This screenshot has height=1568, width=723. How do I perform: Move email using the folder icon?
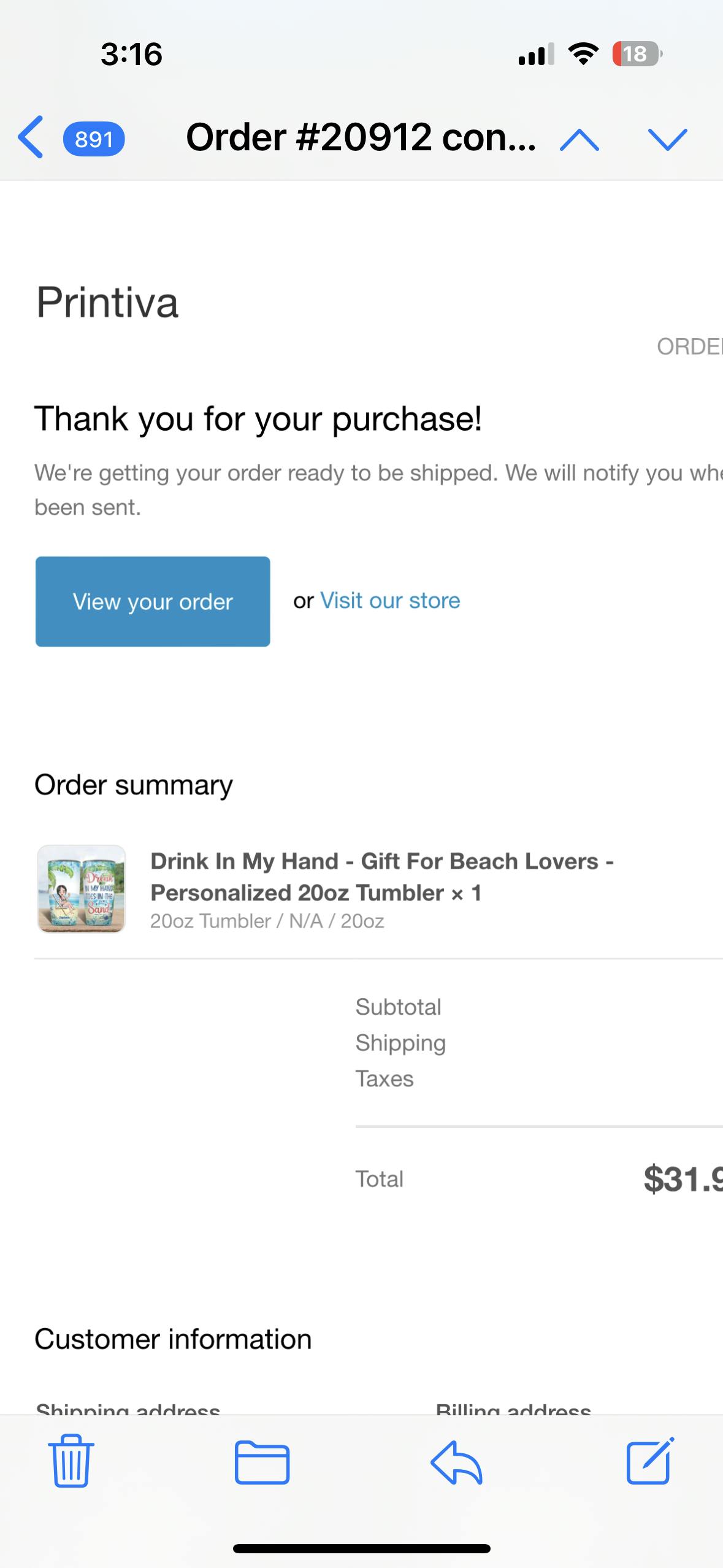pos(262,1462)
